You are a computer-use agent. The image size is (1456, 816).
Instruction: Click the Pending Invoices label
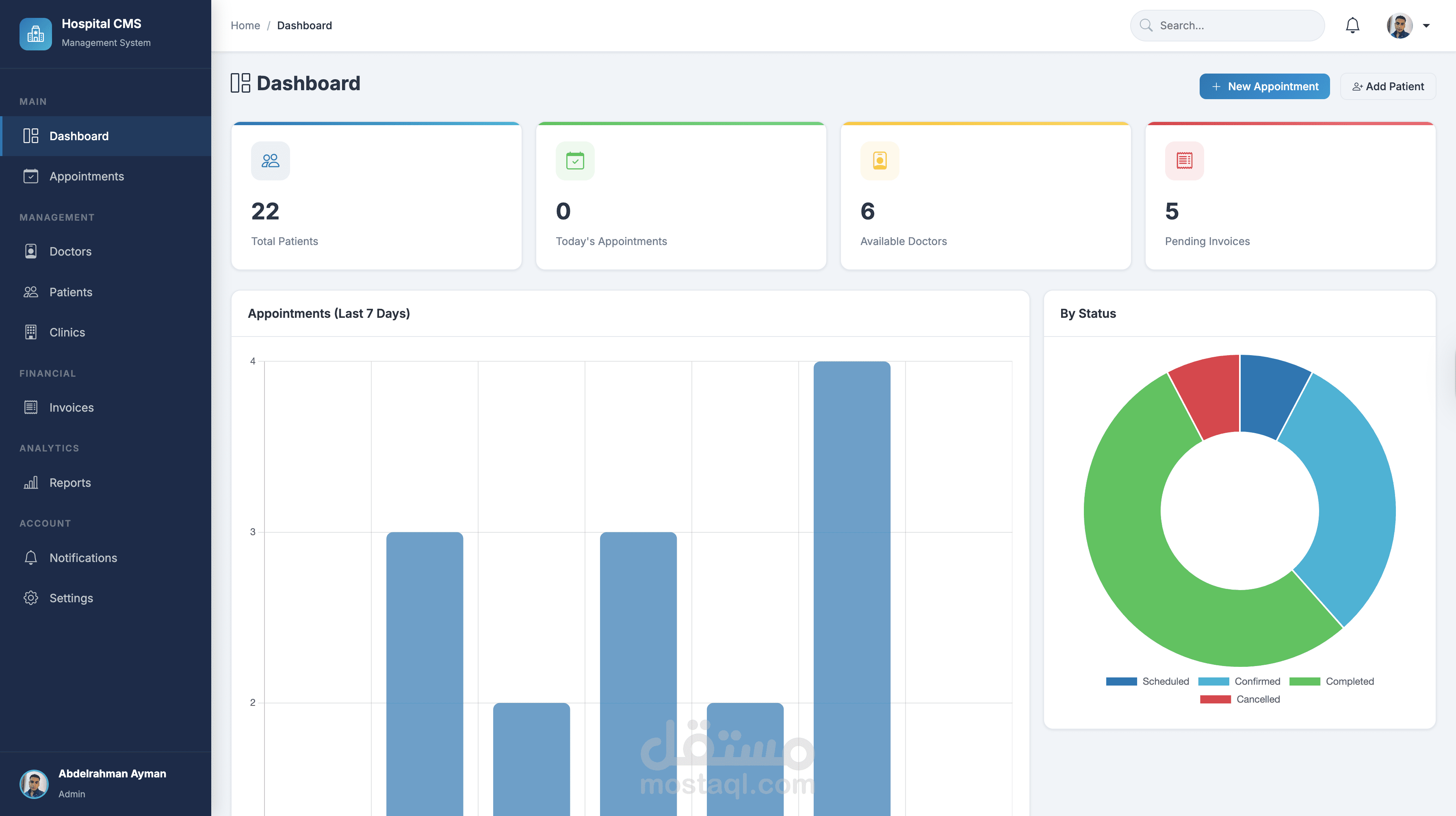pos(1207,241)
